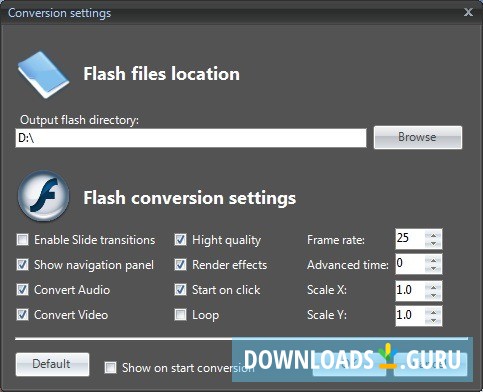
Task: Click the 'Flash conversion settings' heading
Action: tap(189, 198)
